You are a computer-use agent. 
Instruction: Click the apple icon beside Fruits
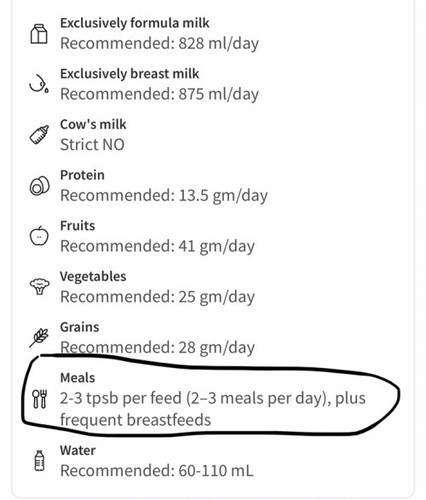pyautogui.click(x=39, y=236)
